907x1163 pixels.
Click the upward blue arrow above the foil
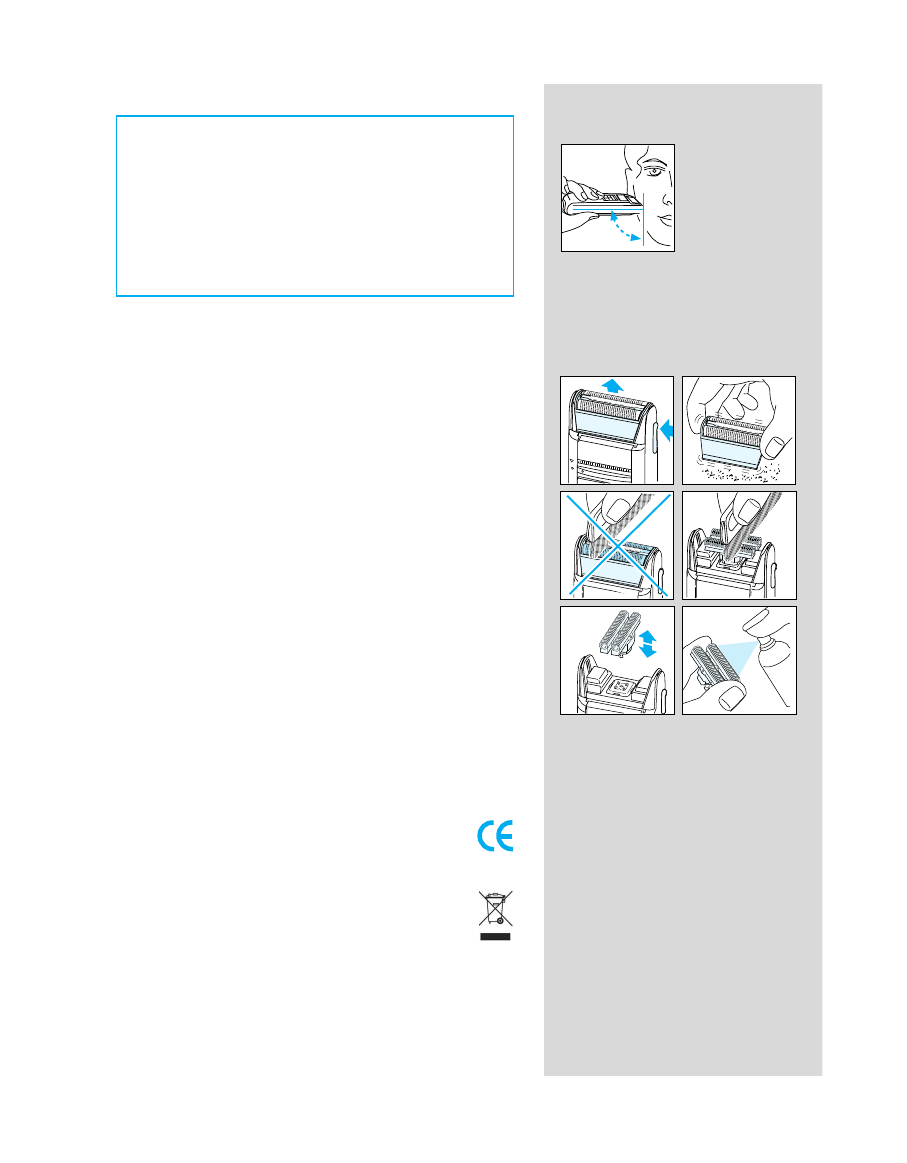click(612, 385)
